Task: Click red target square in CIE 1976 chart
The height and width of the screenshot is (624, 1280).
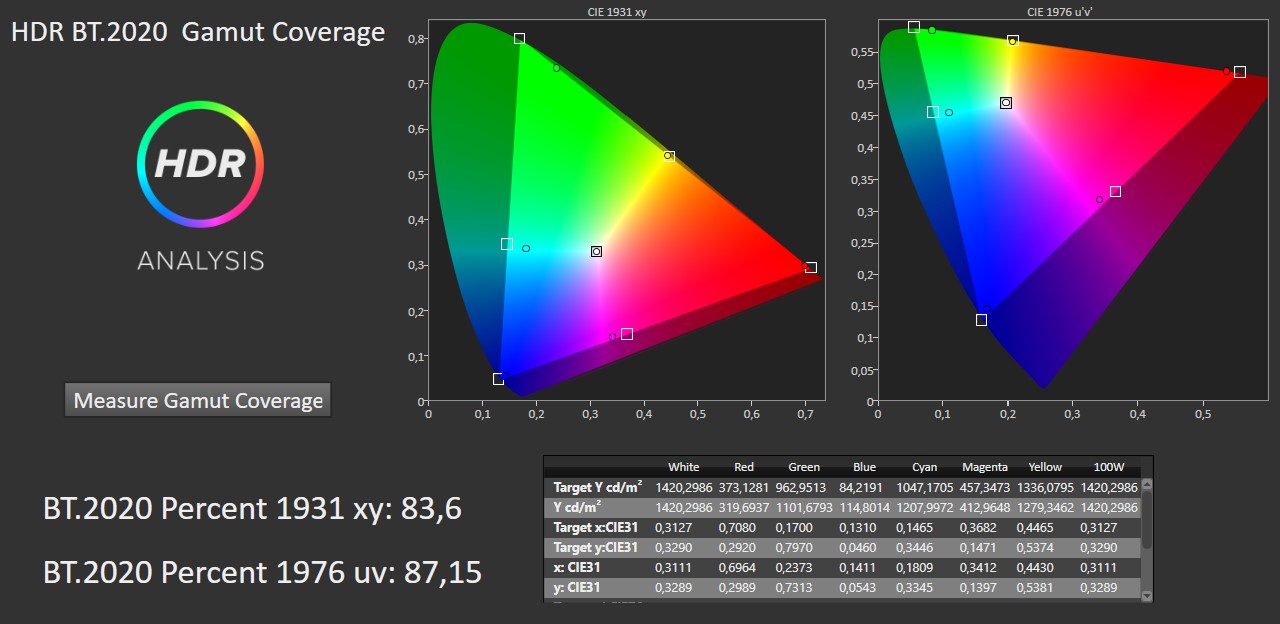Action: 1239,72
